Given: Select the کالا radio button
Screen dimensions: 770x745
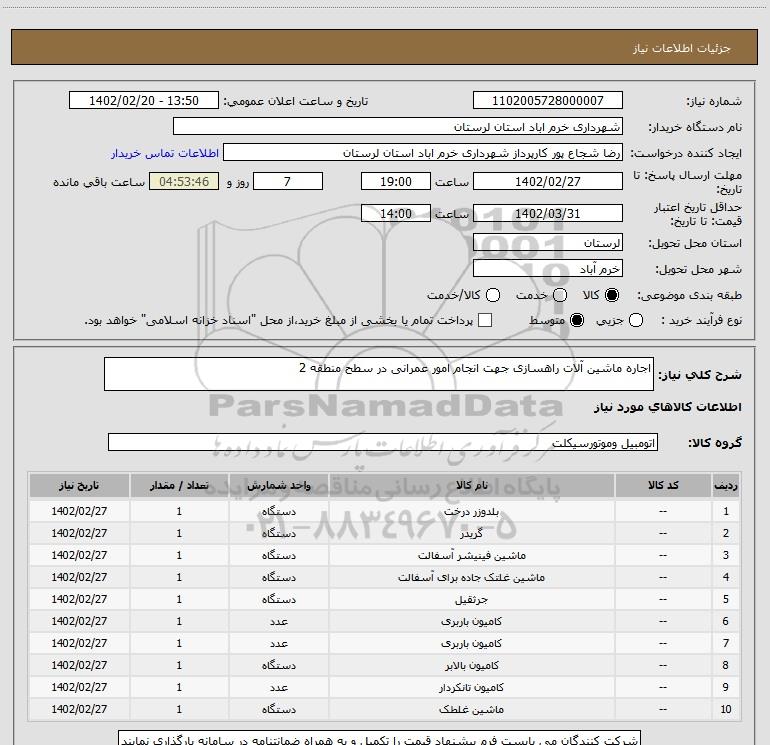Looking at the screenshot, I should pos(612,295).
